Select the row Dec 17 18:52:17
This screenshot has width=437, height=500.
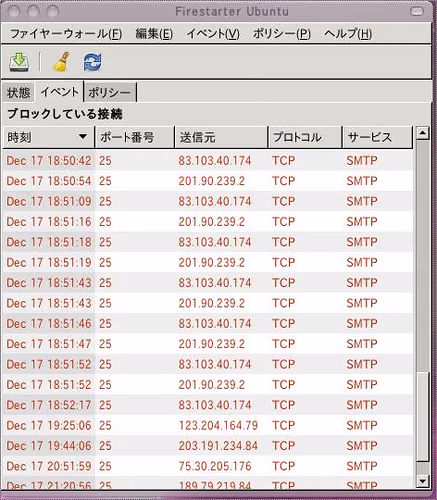pos(208,405)
